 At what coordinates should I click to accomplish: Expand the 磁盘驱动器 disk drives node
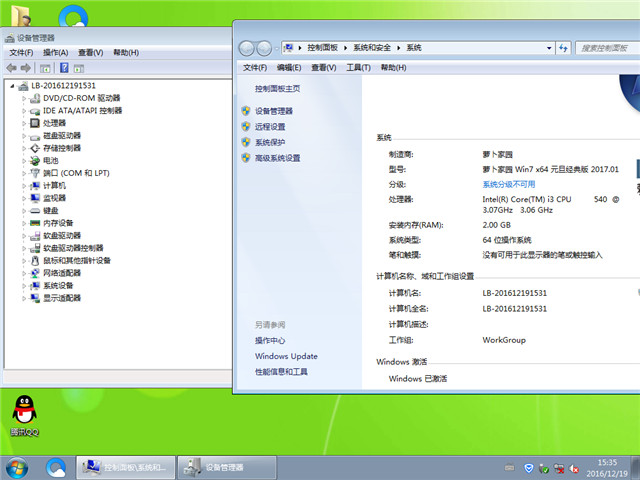[24, 136]
